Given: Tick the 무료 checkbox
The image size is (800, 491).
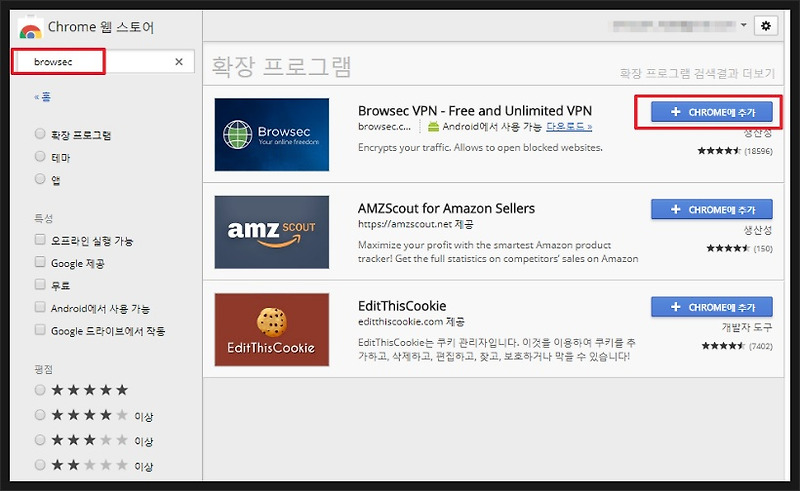Looking at the screenshot, I should pos(40,284).
